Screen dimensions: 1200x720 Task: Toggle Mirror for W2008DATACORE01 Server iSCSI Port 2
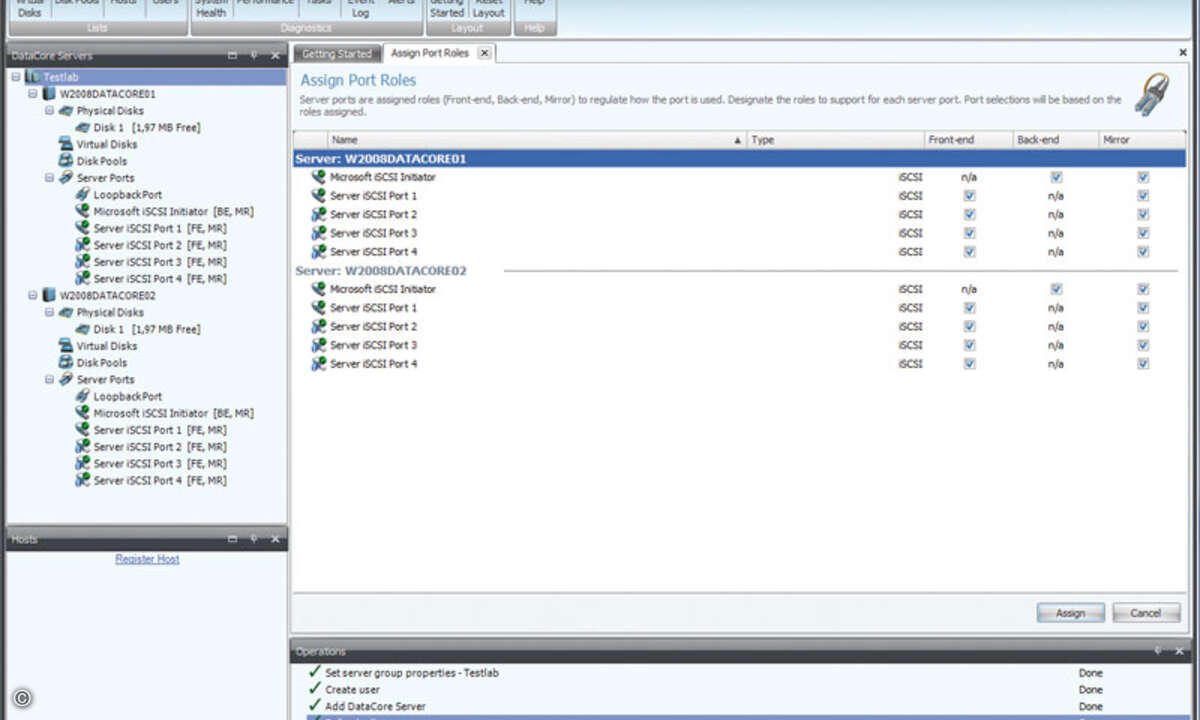point(1143,215)
